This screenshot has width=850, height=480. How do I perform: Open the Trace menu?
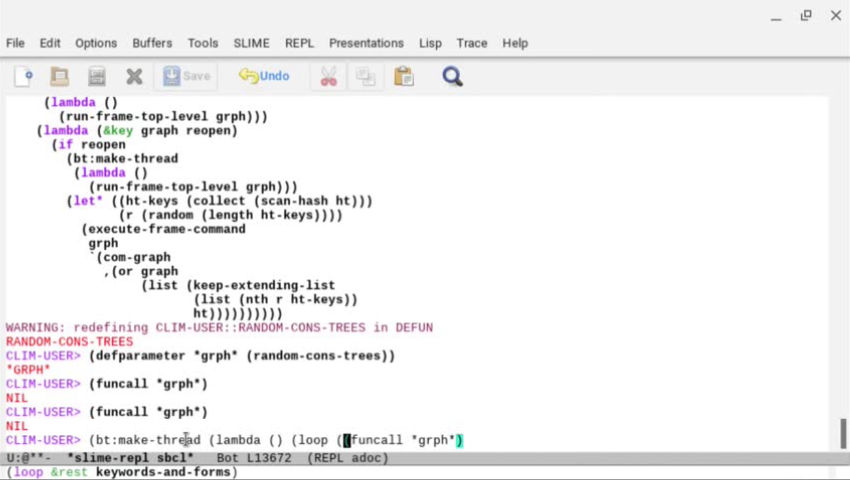click(471, 43)
